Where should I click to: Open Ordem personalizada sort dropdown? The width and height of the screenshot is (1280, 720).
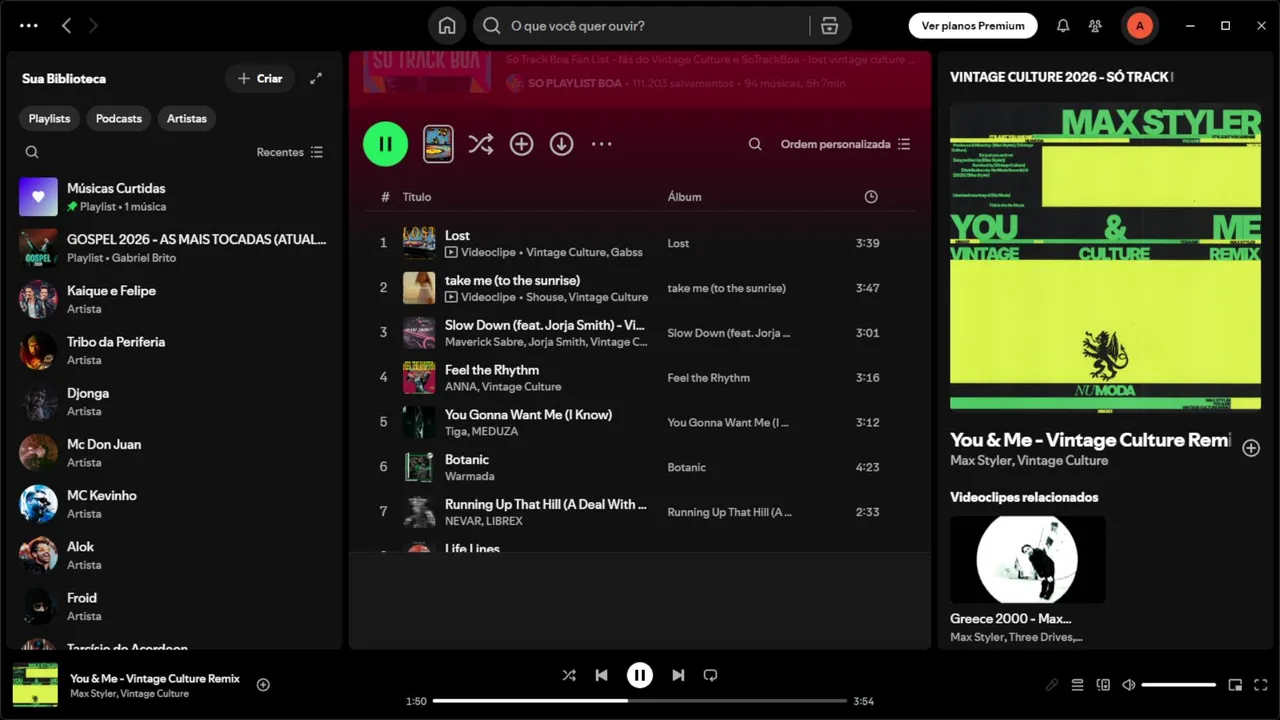[845, 144]
